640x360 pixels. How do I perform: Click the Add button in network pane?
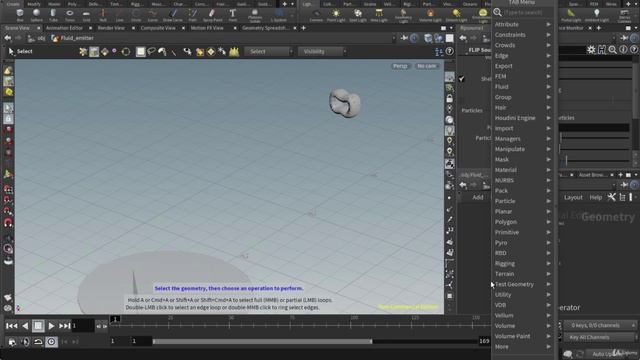point(478,197)
